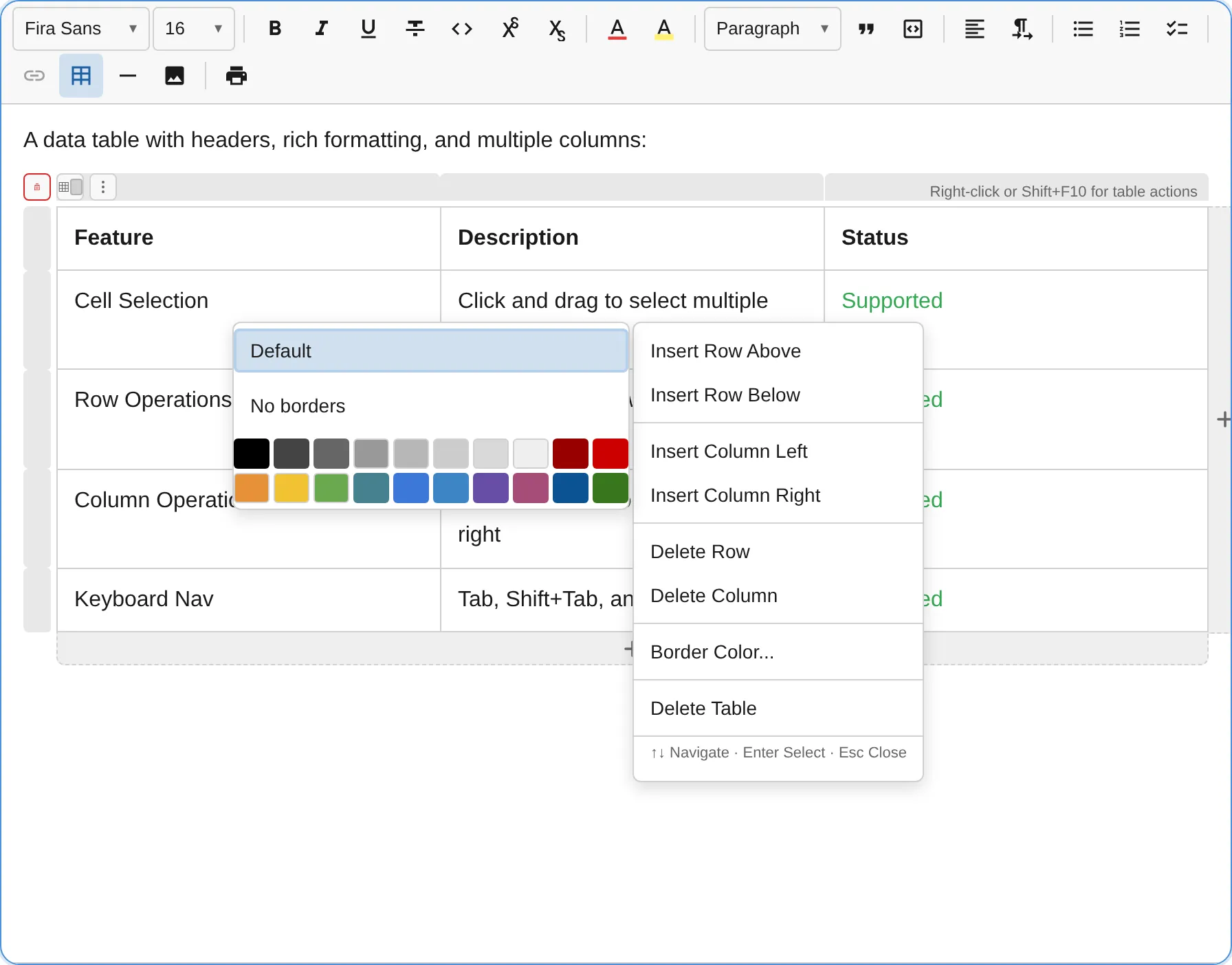Toggle bold formatting
The image size is (1232, 965).
[x=274, y=29]
